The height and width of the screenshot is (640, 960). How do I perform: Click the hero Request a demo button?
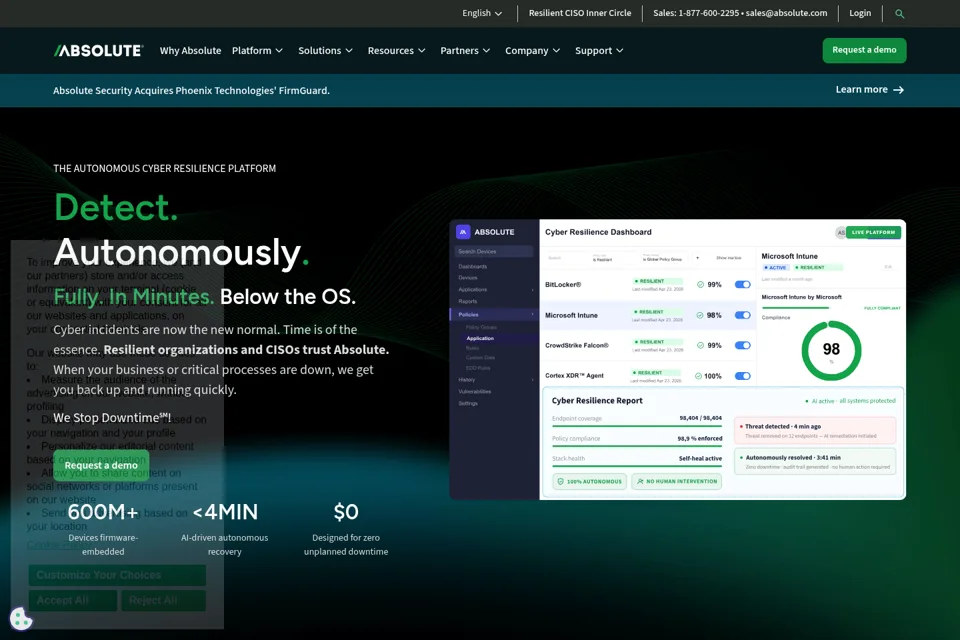pyautogui.click(x=101, y=465)
